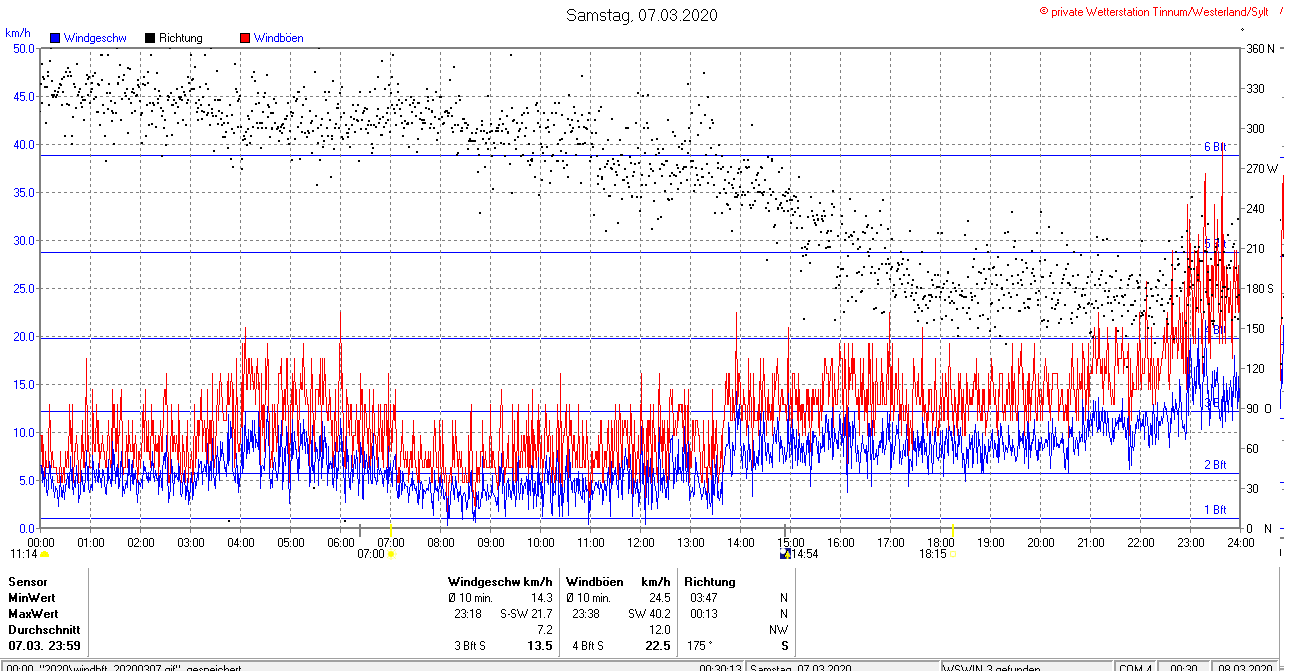This screenshot has width=1310, height=671.
Task: Click the 3 Bft S current wind entry
Action: (x=470, y=646)
